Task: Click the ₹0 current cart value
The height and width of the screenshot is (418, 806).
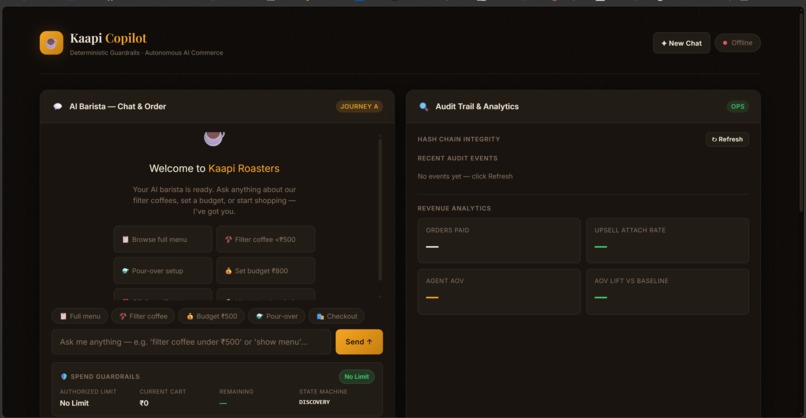Action: click(x=144, y=403)
